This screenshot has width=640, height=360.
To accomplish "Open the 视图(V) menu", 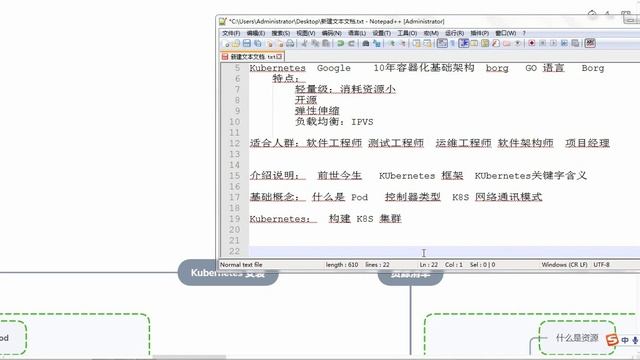I will click(305, 33).
